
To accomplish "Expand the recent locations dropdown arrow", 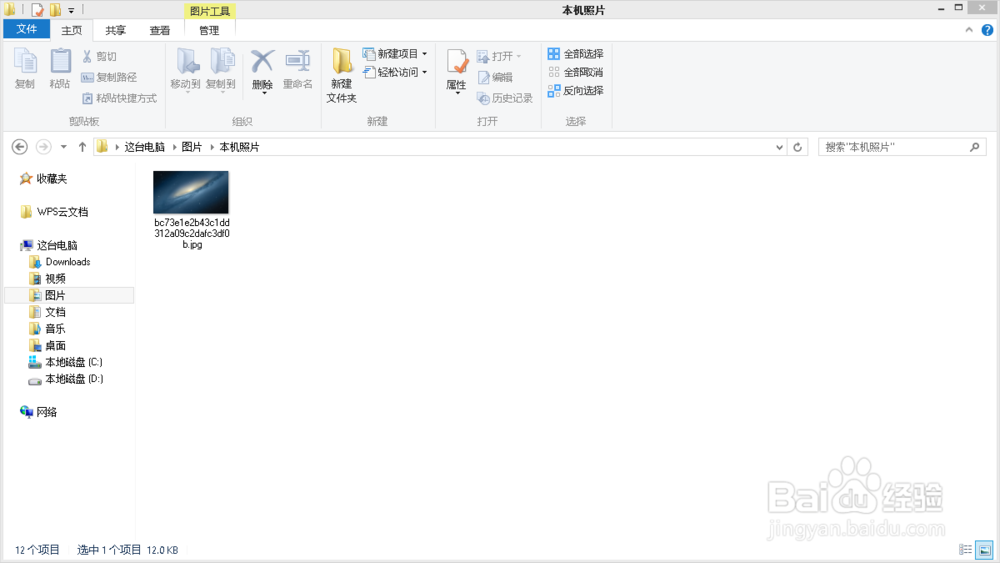I will 64,147.
